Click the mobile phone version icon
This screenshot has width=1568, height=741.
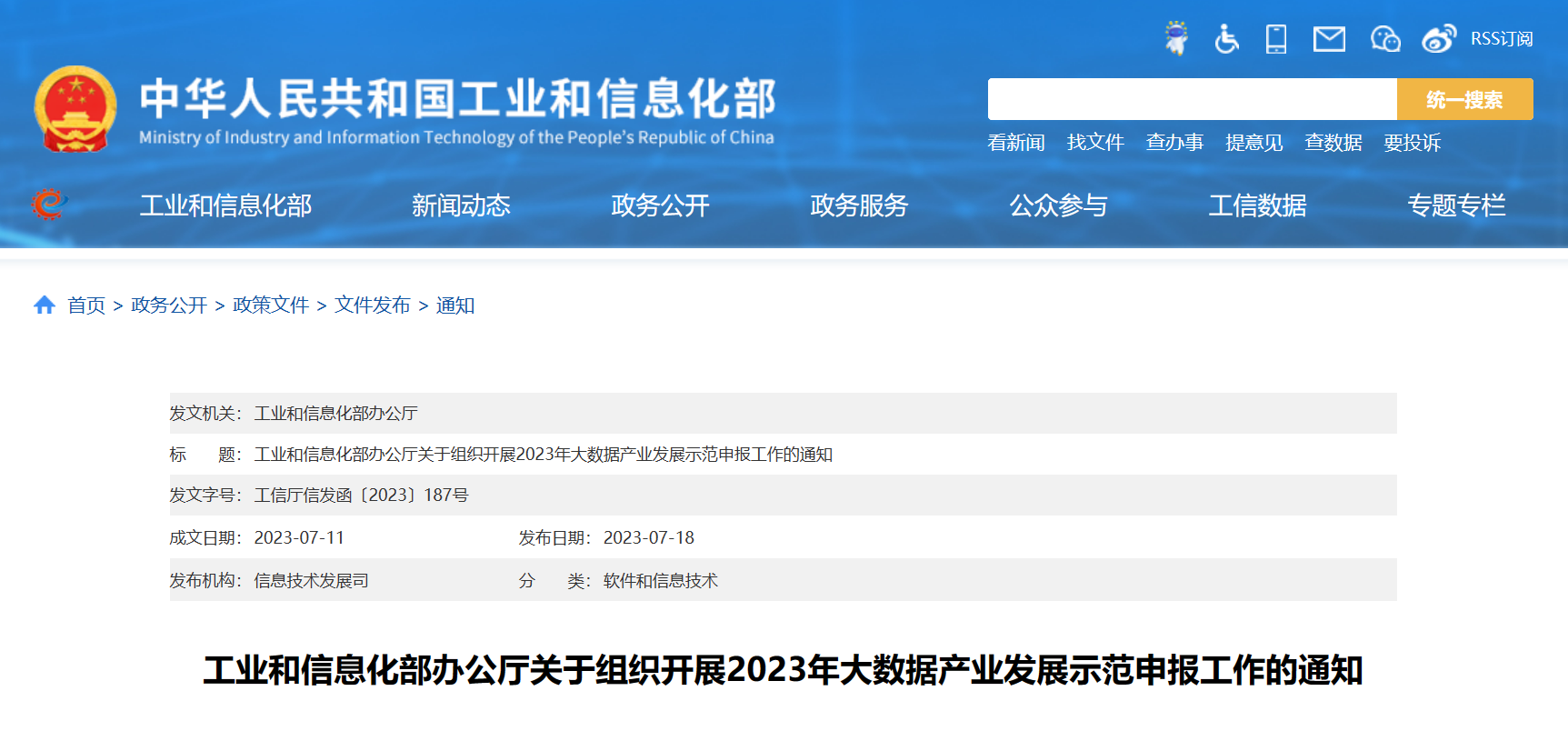click(1276, 39)
